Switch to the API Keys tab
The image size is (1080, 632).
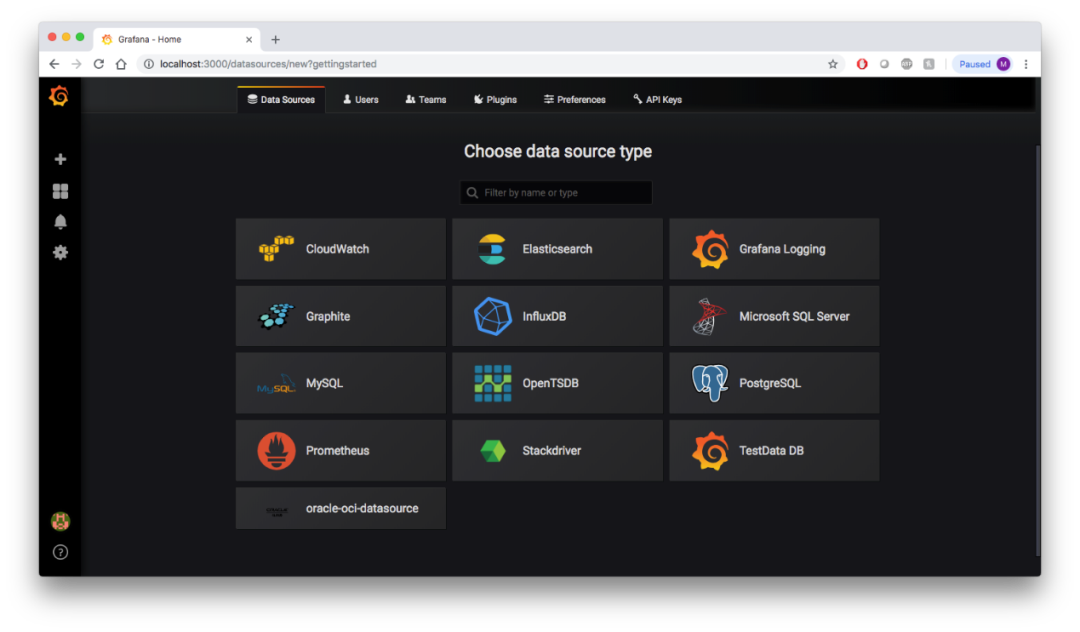[x=658, y=100]
